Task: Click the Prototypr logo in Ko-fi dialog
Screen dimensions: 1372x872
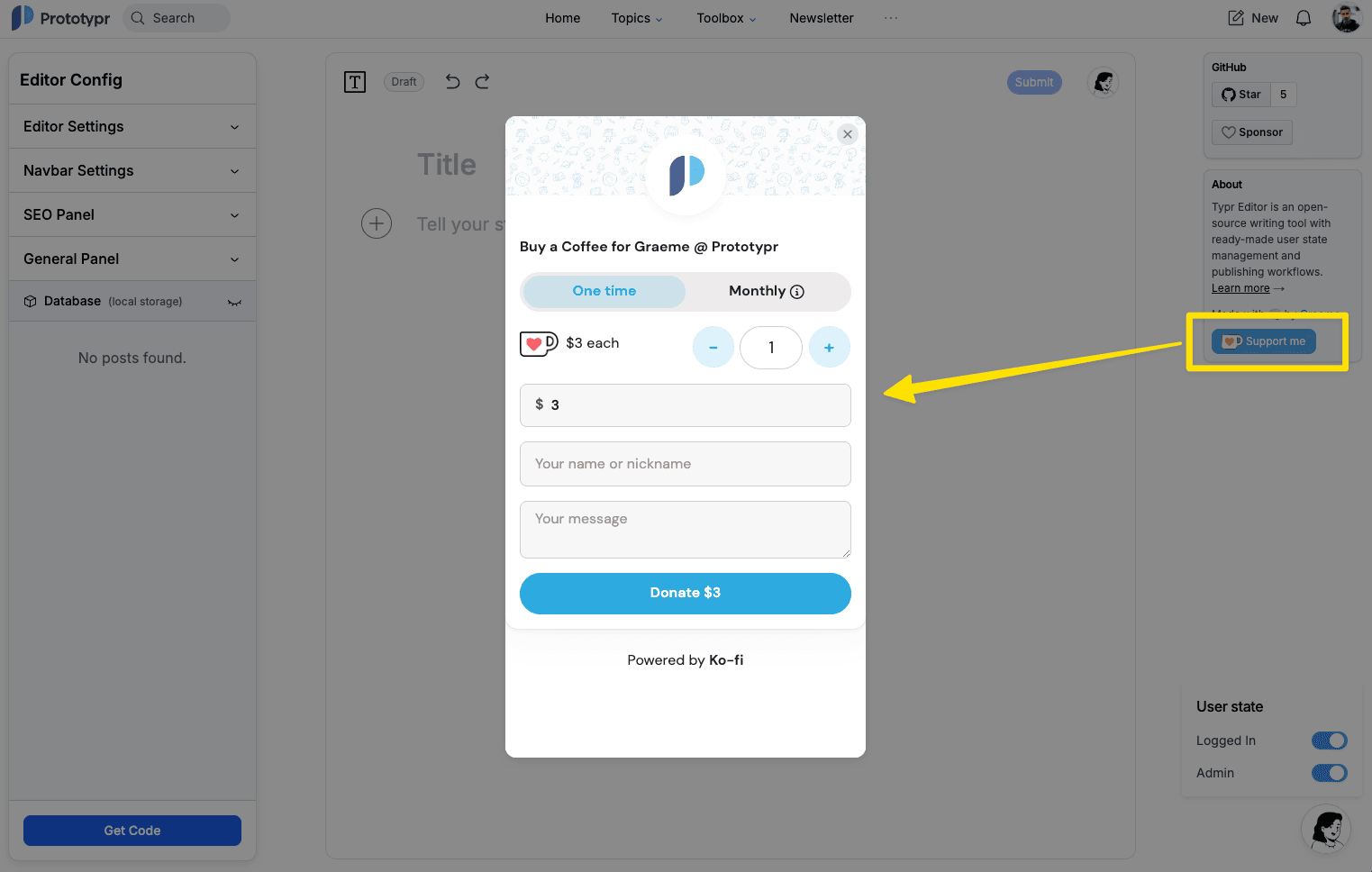Action: point(686,174)
